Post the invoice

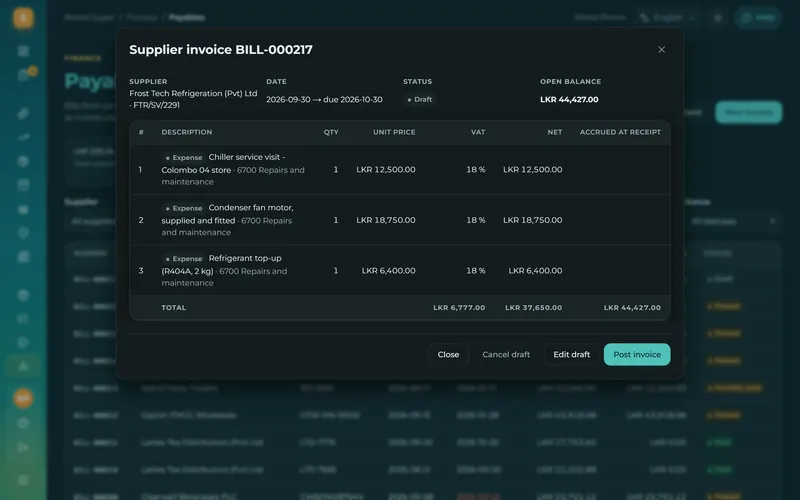pyautogui.click(x=637, y=354)
